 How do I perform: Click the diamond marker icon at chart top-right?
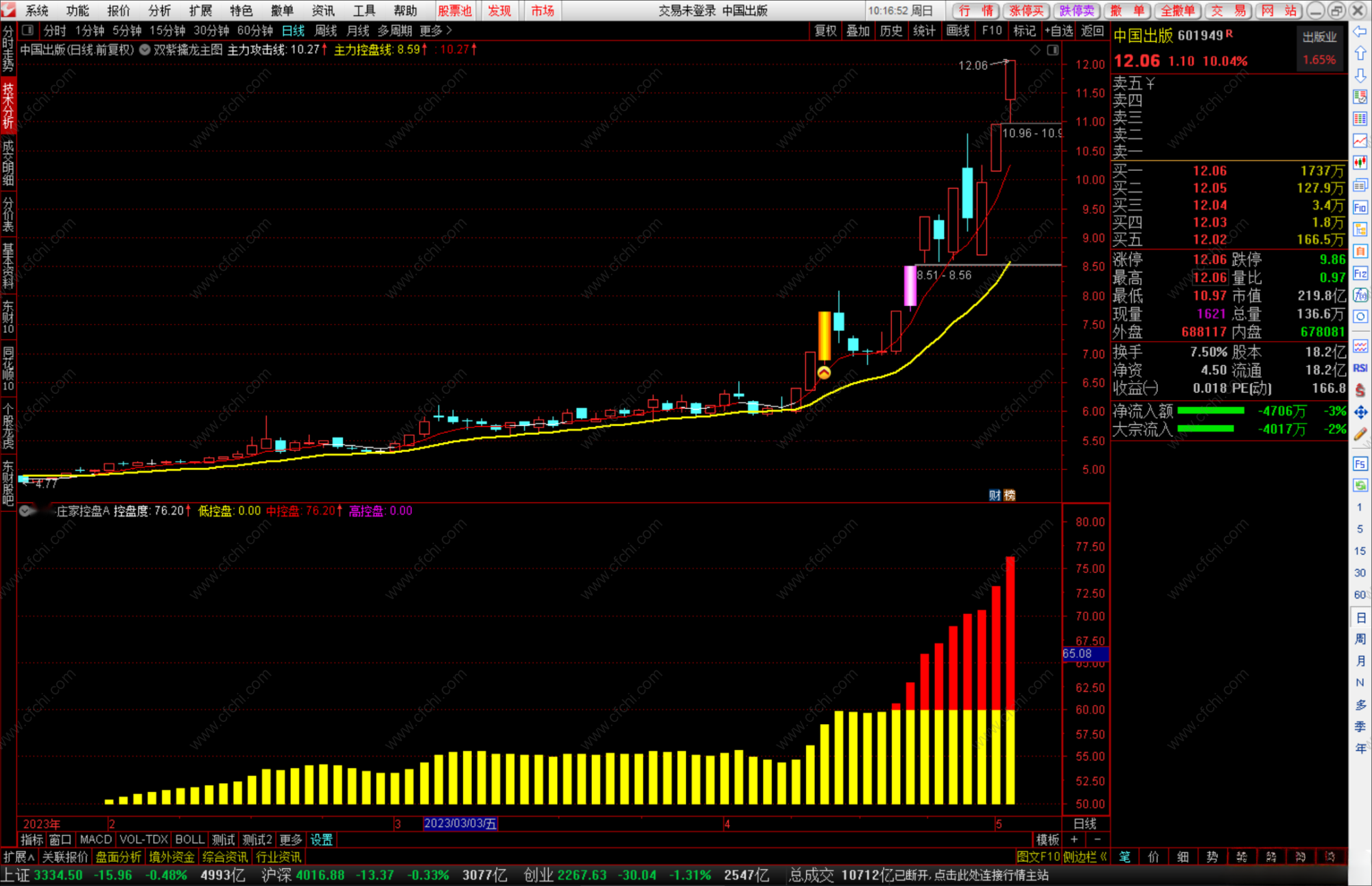tap(1035, 50)
